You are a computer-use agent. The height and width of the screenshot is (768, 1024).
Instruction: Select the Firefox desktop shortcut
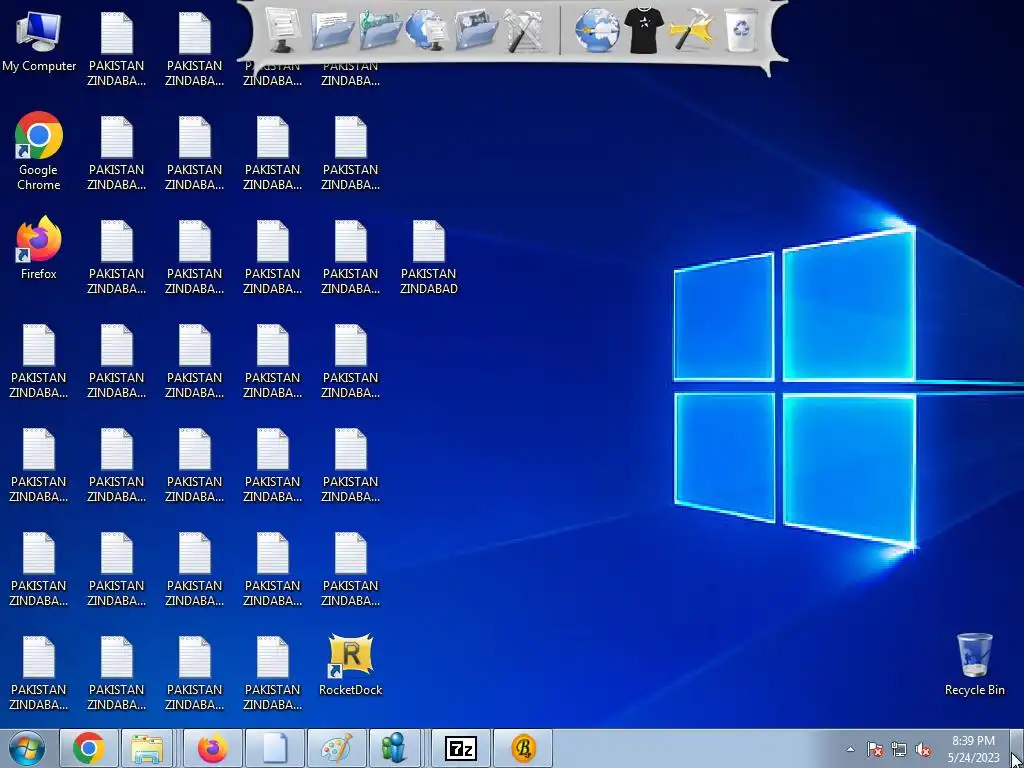pos(39,248)
